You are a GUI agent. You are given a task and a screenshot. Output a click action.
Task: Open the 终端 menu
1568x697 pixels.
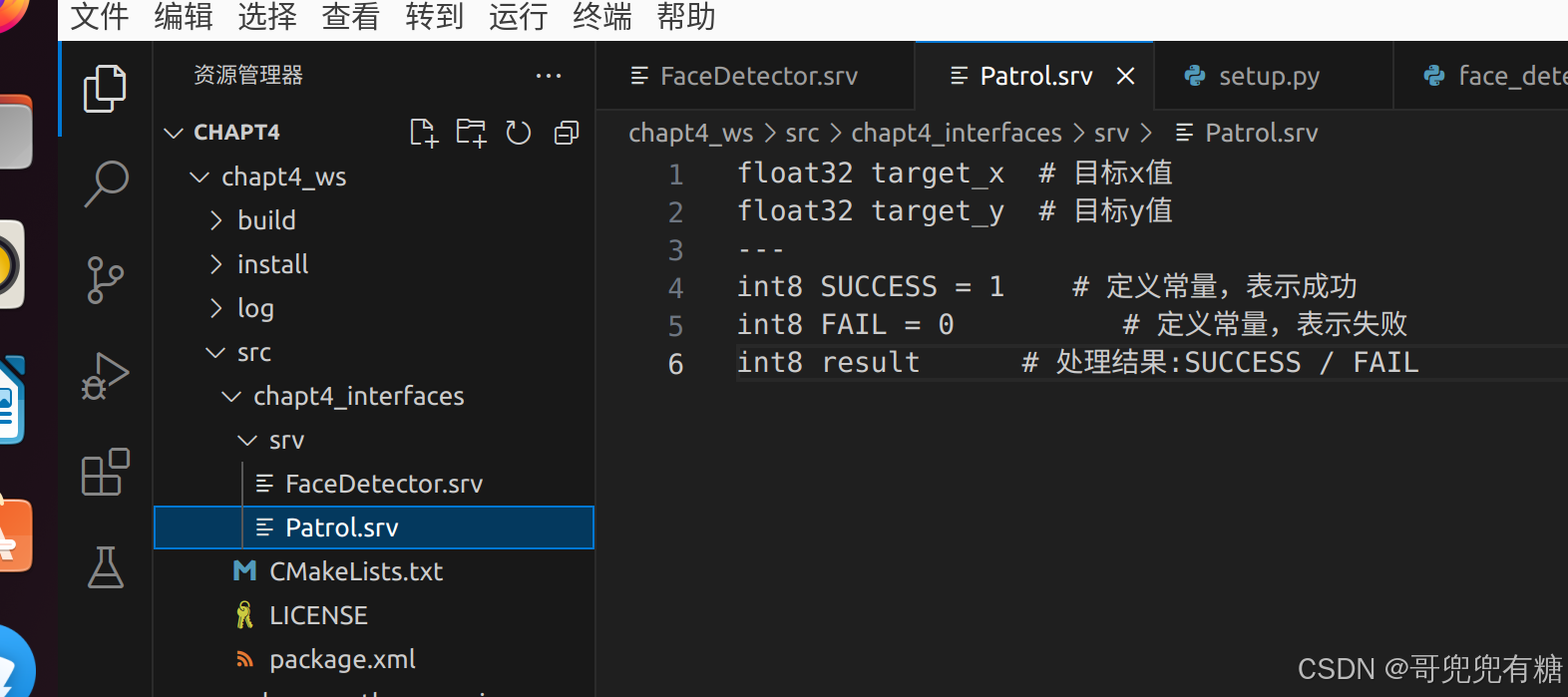[x=600, y=16]
